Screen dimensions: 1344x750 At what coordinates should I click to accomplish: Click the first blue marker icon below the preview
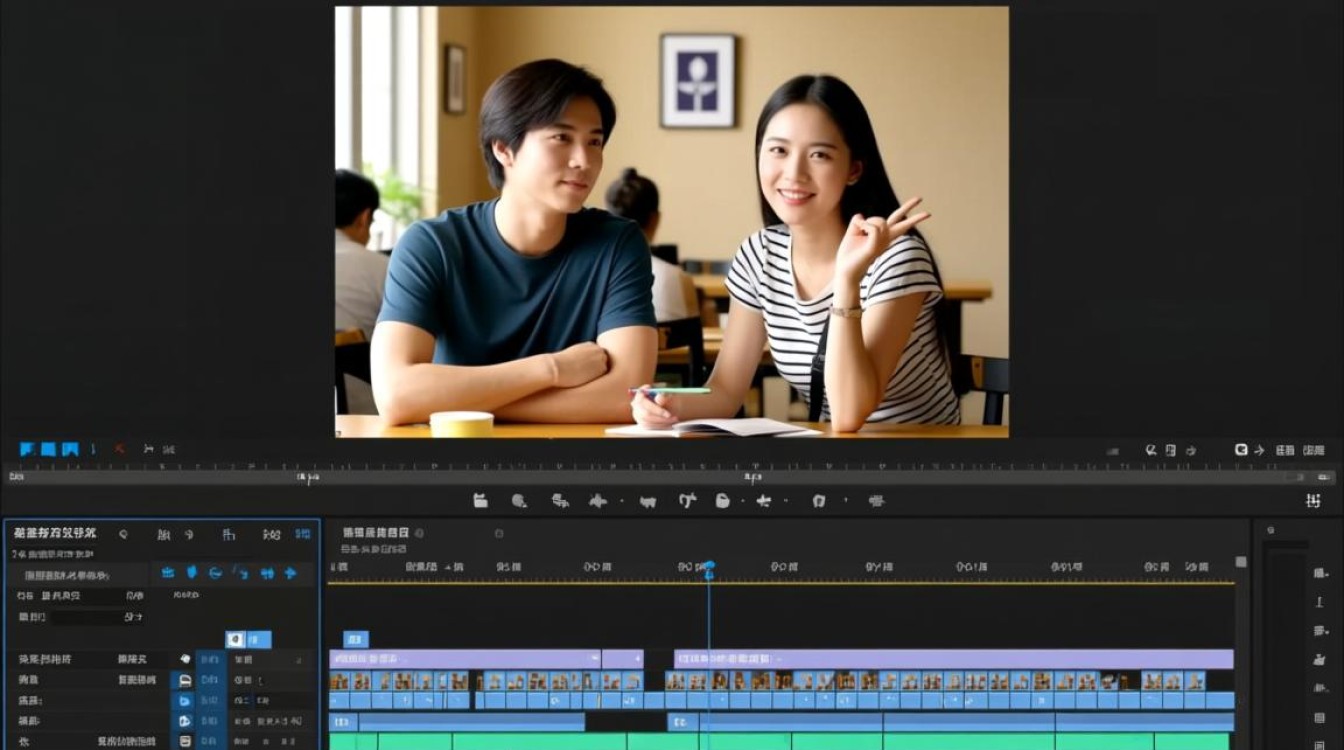click(27, 450)
